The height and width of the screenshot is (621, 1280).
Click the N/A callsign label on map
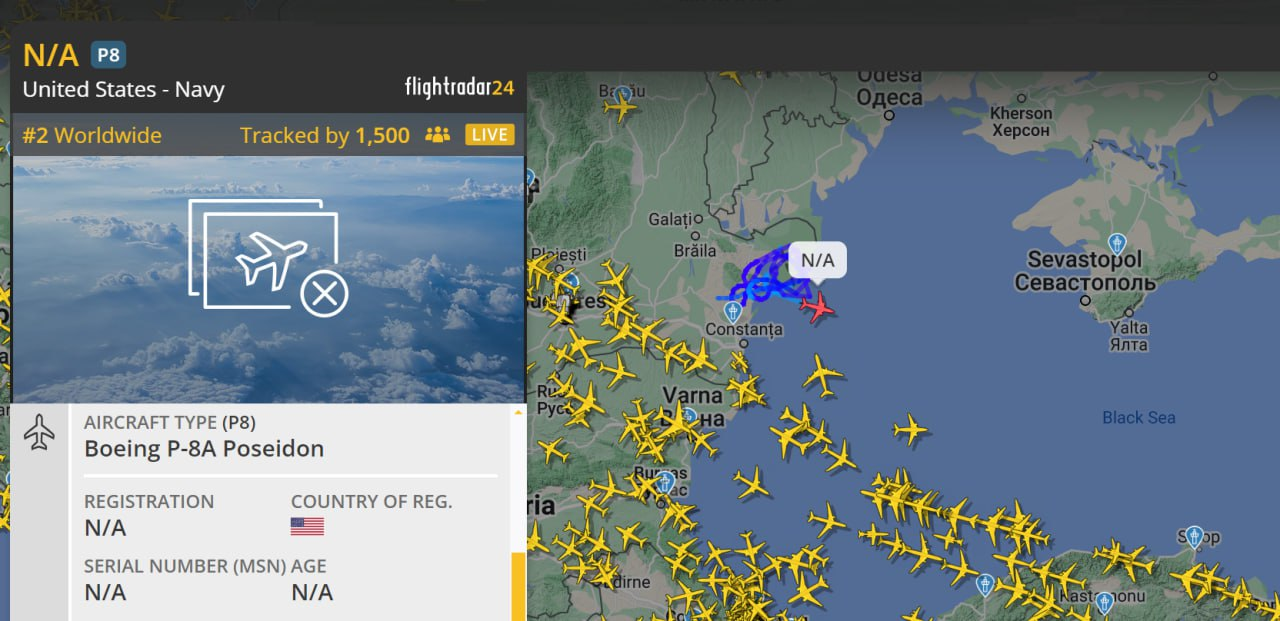click(x=817, y=261)
